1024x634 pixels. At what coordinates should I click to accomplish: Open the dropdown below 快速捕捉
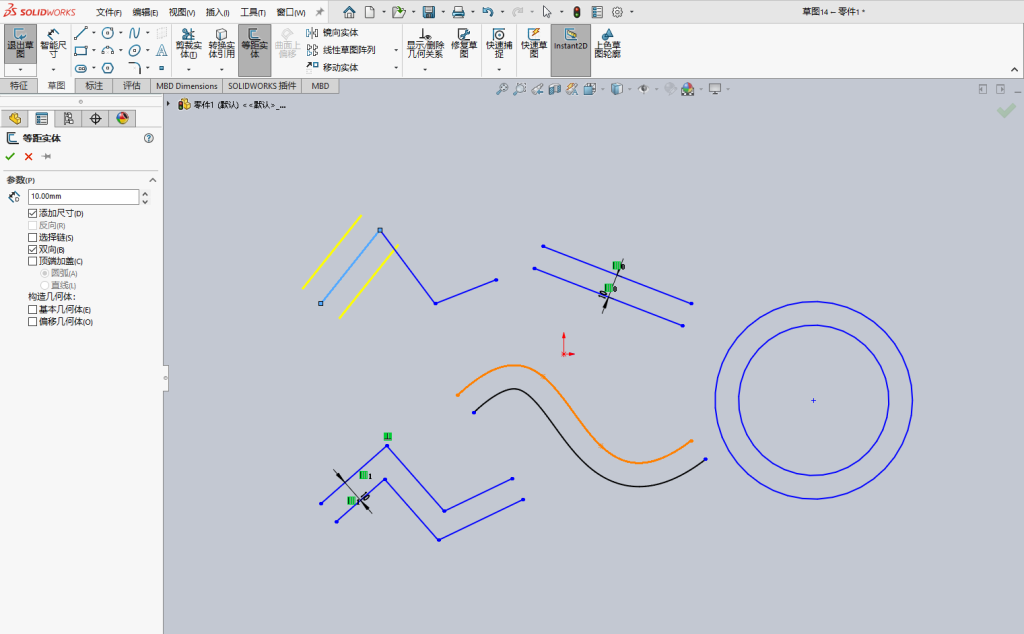(499, 69)
